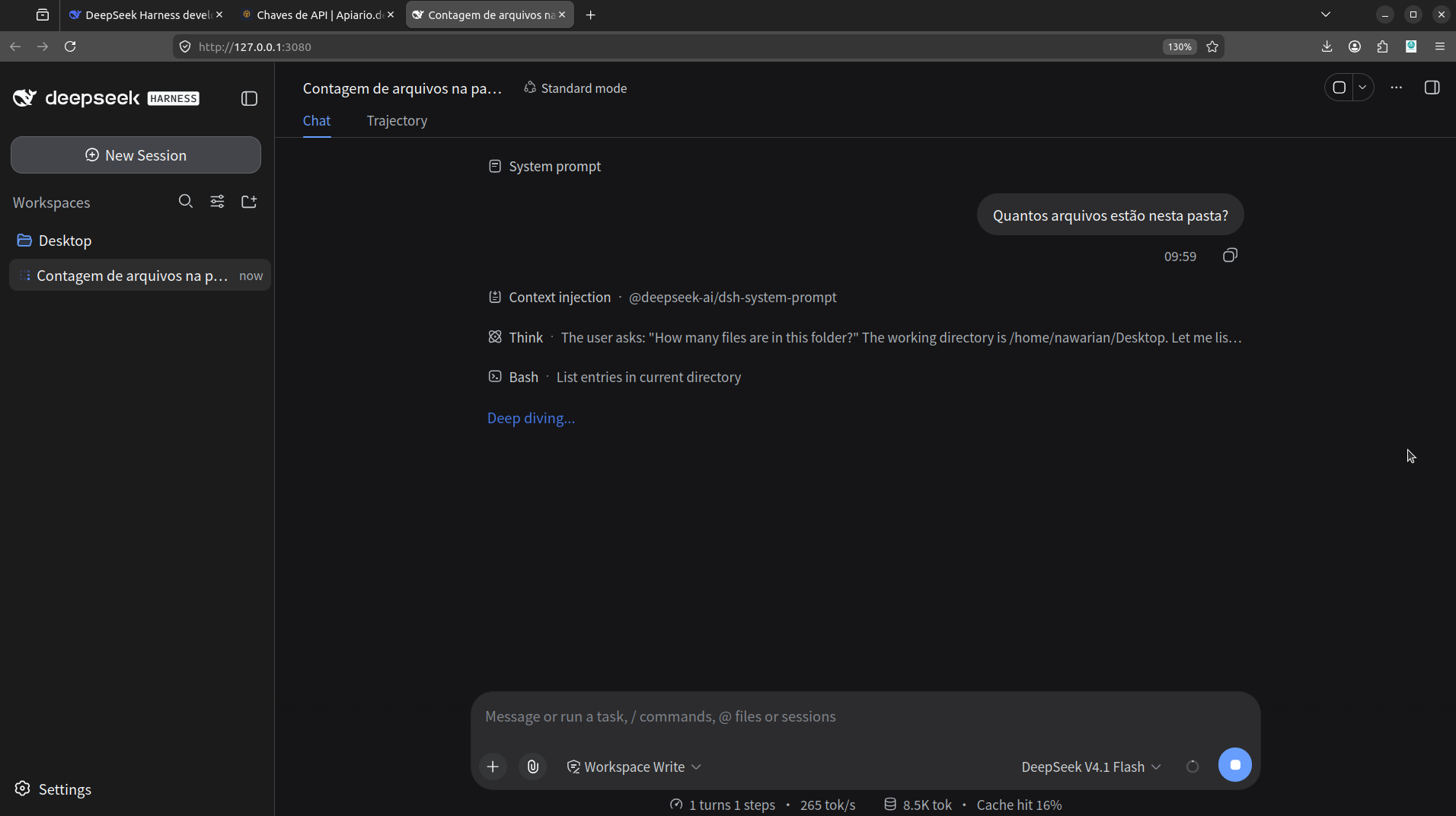1456x816 pixels.
Task: Click Cache hit 16% status text
Action: click(1019, 805)
